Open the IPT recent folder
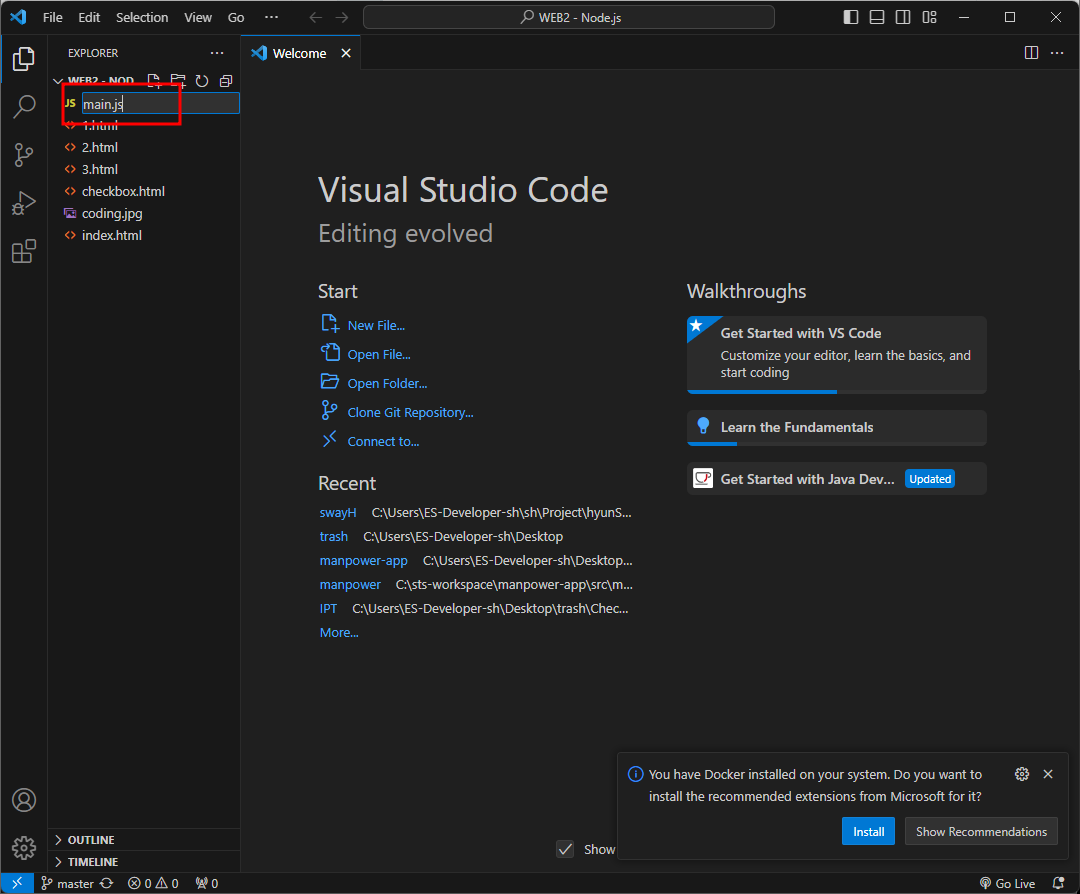Image resolution: width=1080 pixels, height=894 pixels. 328,608
